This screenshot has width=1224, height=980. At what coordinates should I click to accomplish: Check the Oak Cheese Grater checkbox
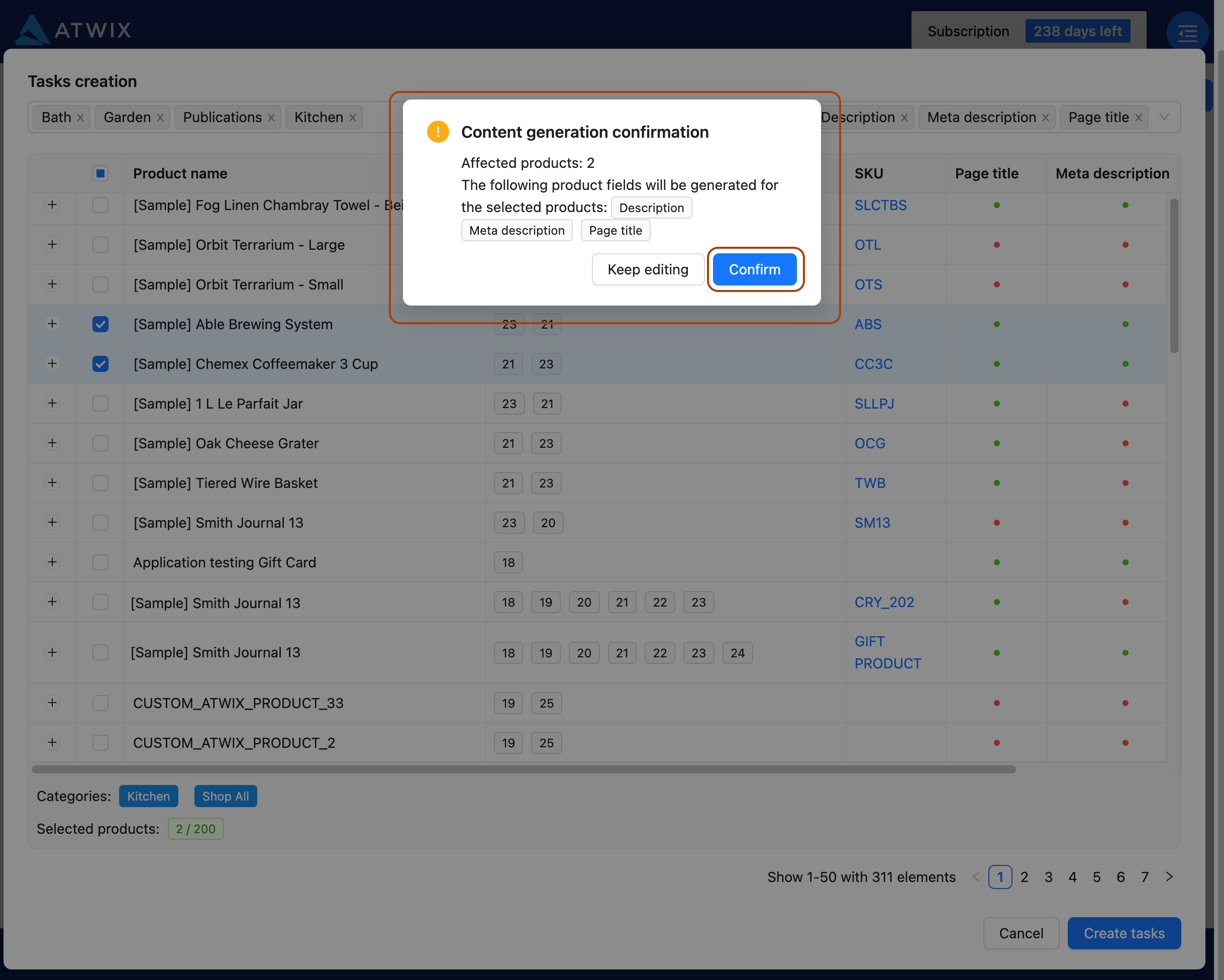100,443
